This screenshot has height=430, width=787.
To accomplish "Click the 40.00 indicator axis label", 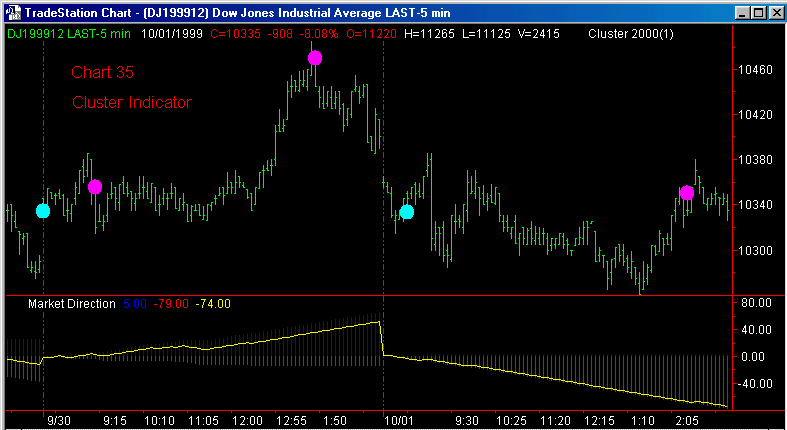I will click(756, 330).
